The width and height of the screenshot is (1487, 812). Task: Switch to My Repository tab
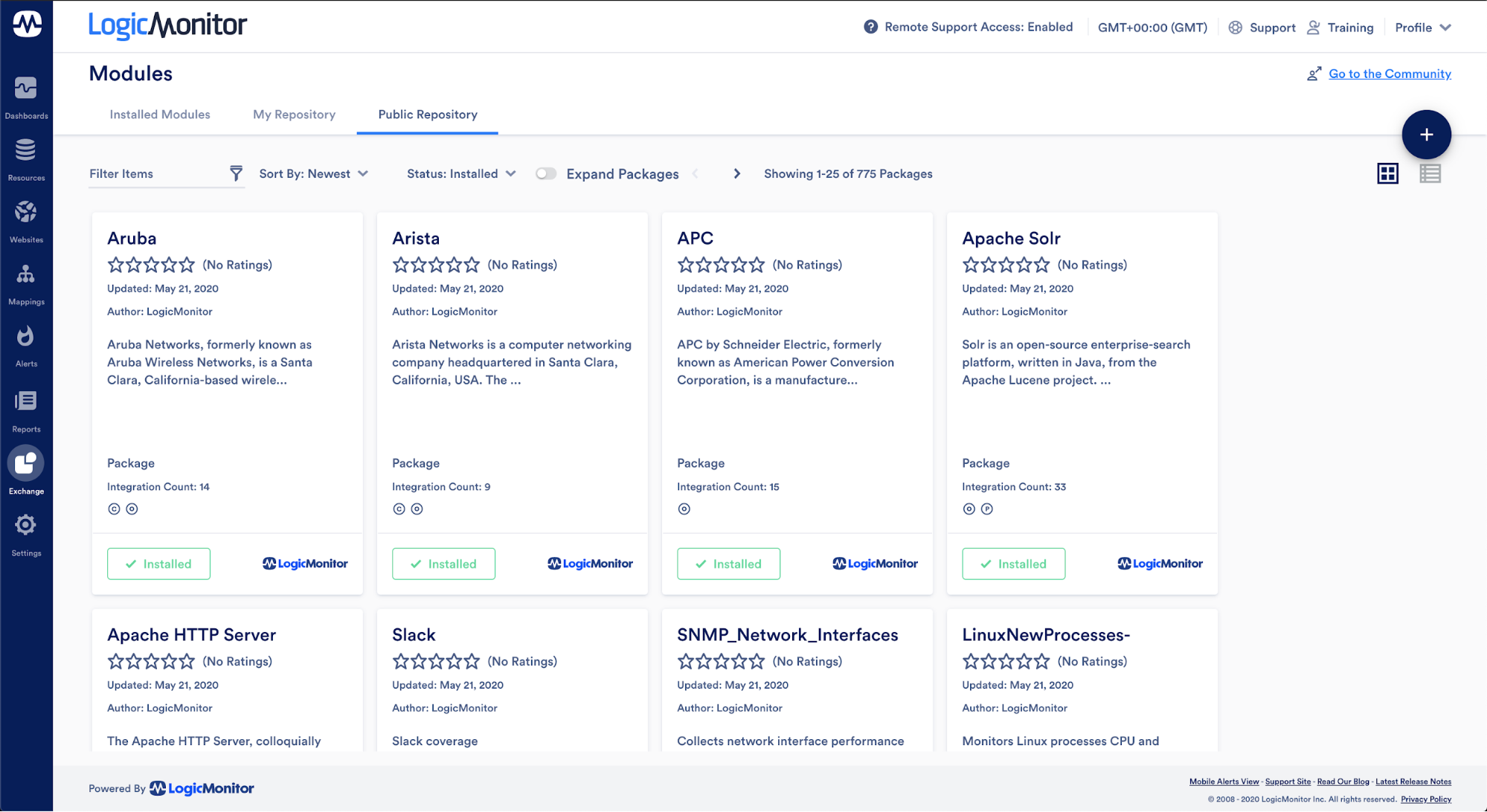[294, 115]
